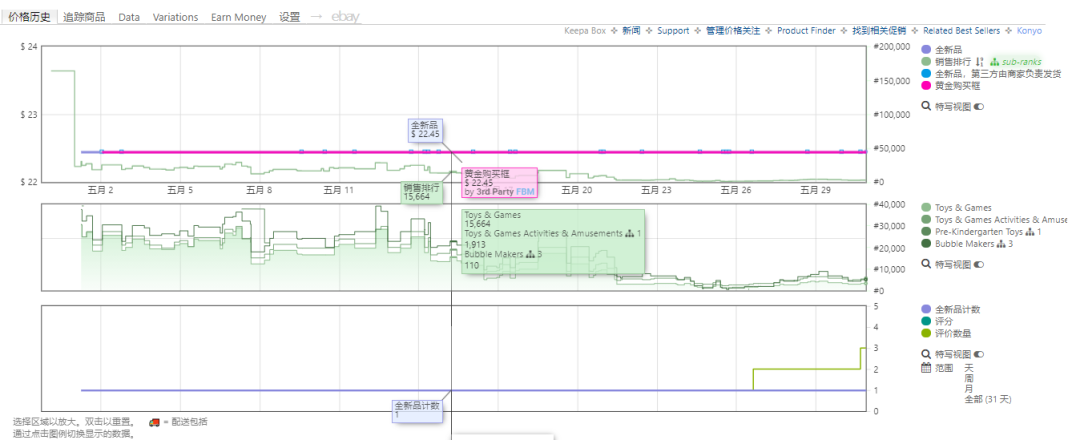1080x440 pixels.
Task: Click the pink 黄金购买框 legend swatch
Action: 926,86
